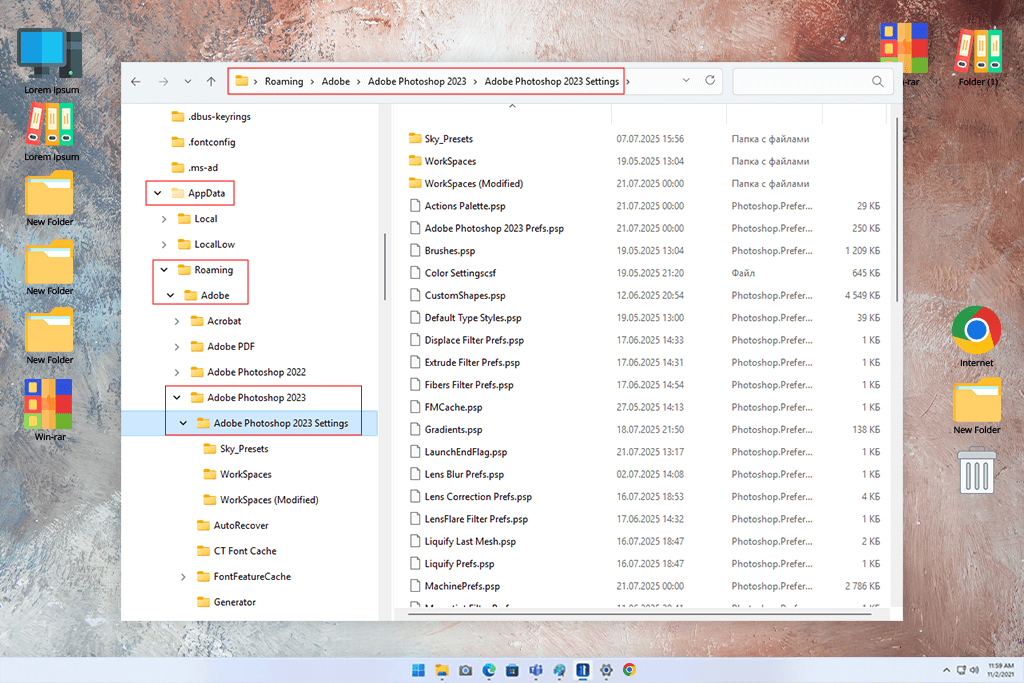Show hidden system tray icons chevron
Screen dimensions: 1024x683
click(x=946, y=670)
